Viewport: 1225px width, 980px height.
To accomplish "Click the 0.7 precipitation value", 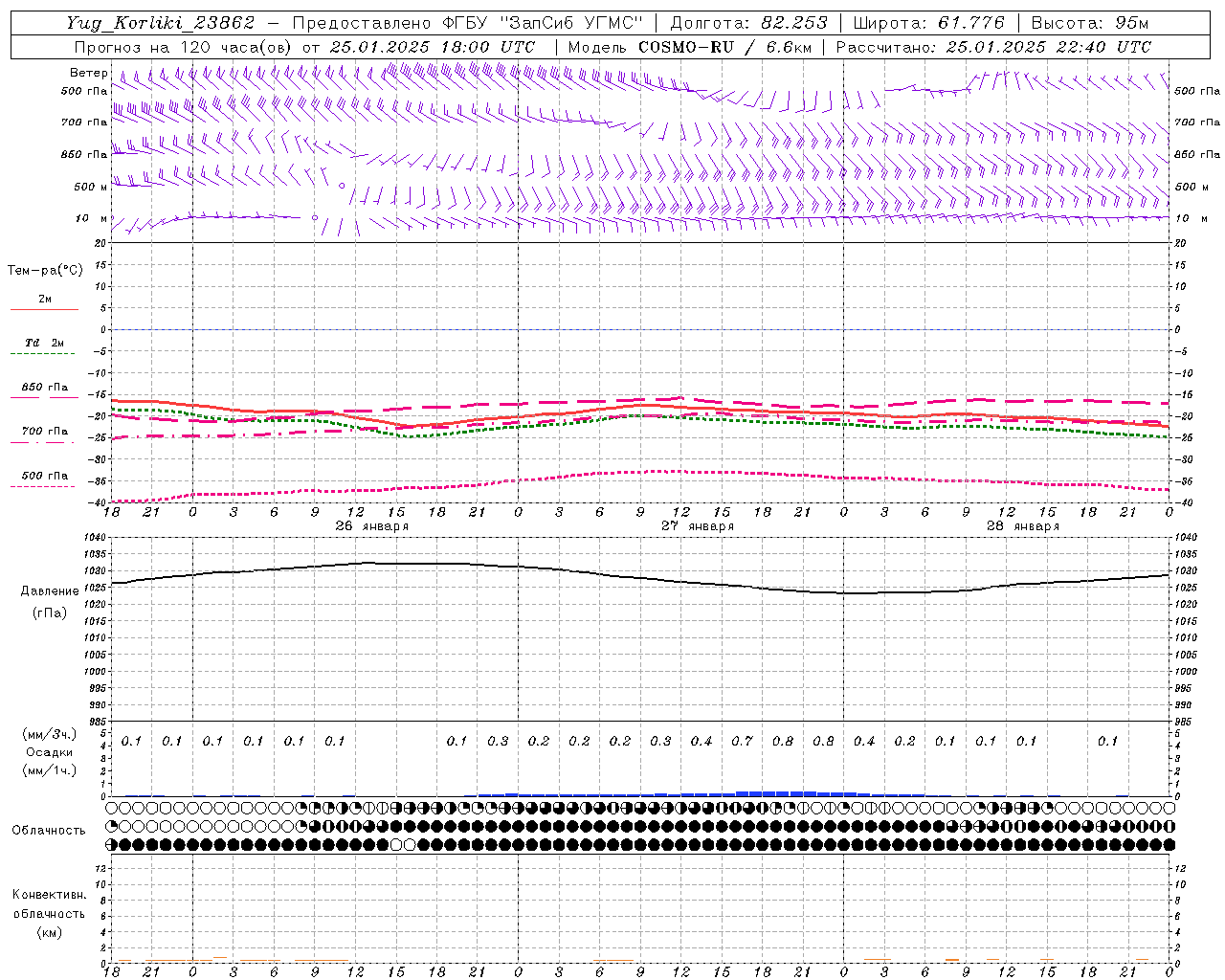I will click(742, 742).
